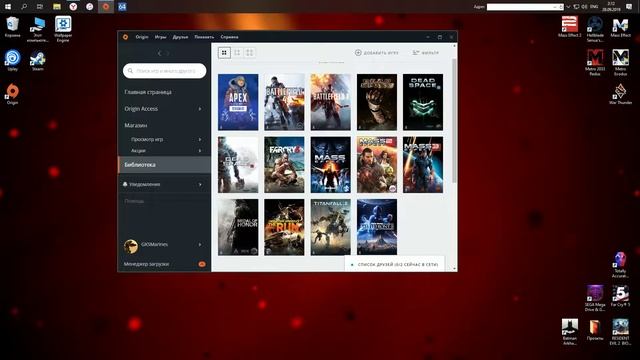Screen dimensions: 640x360
Task: Open the Показать menu
Action: pos(204,37)
